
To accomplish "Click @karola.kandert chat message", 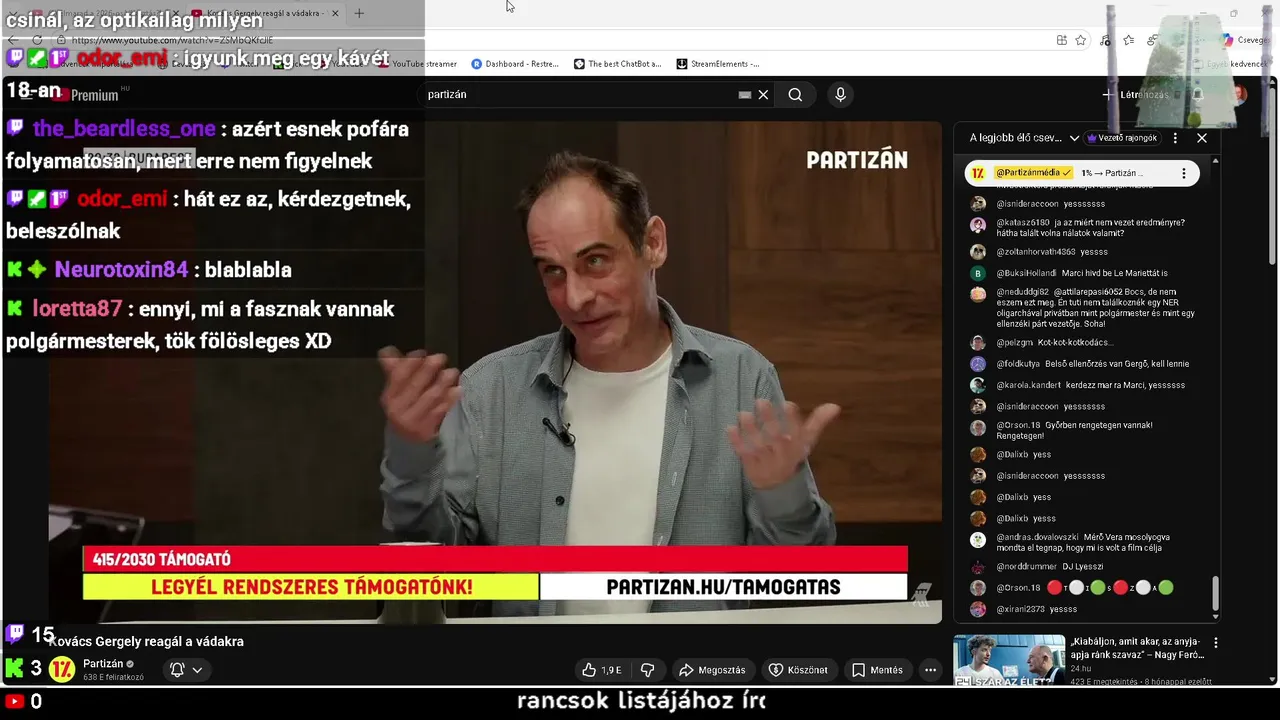I will click(1085, 385).
